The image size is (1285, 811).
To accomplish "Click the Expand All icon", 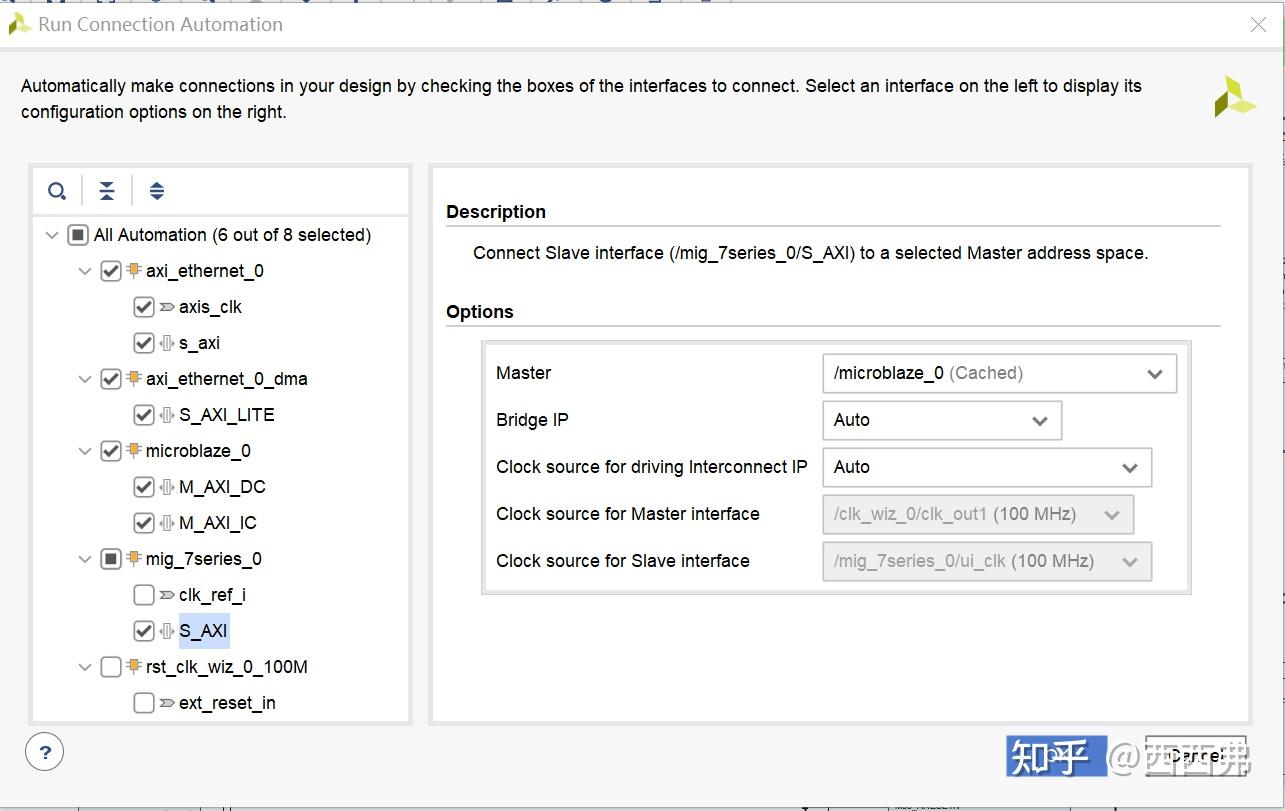I will (157, 191).
